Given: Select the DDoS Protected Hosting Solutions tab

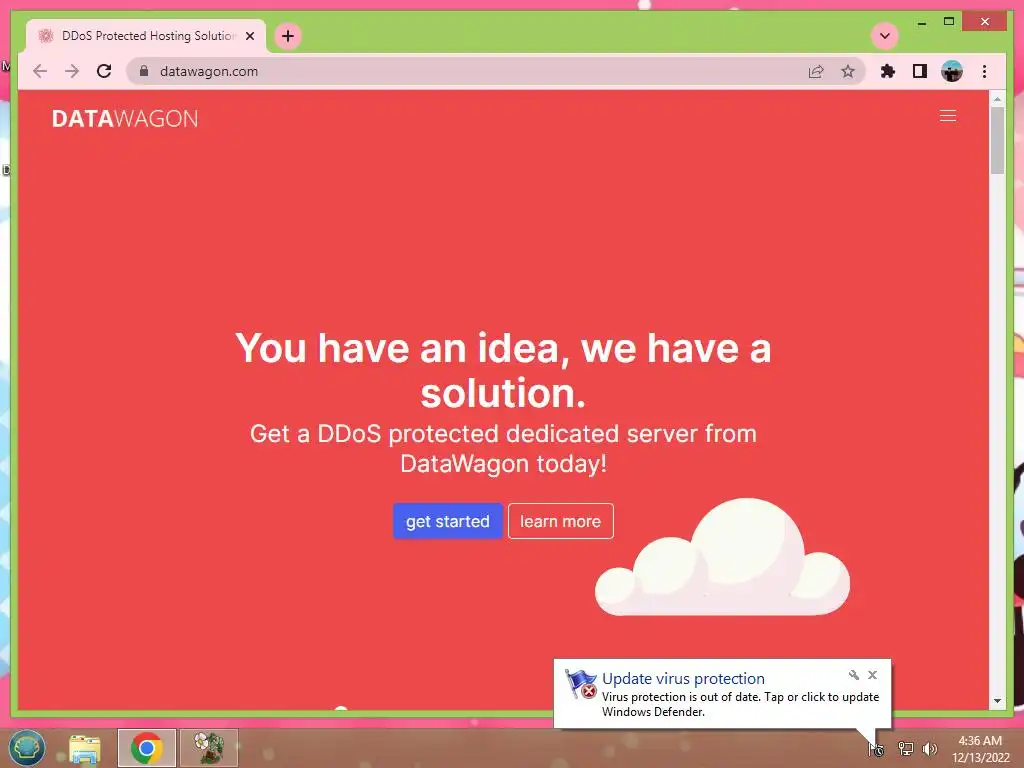Looking at the screenshot, I should pos(146,36).
